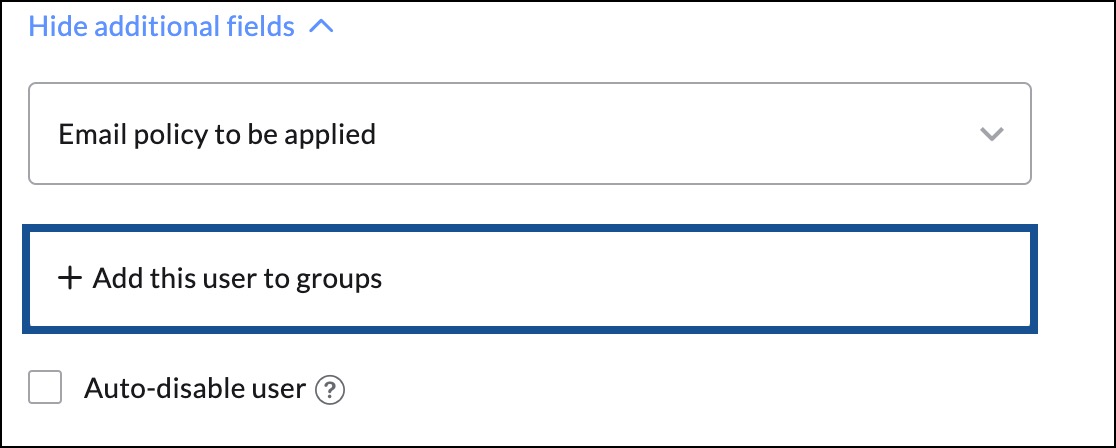Click inside the Email policy combo box
Screen dimensions: 1116x448
530,134
